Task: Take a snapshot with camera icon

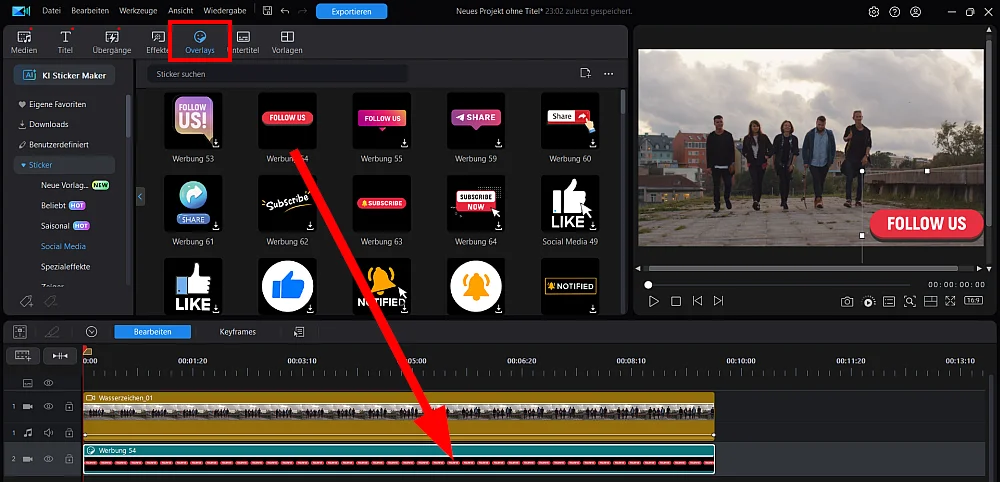Action: 847,302
